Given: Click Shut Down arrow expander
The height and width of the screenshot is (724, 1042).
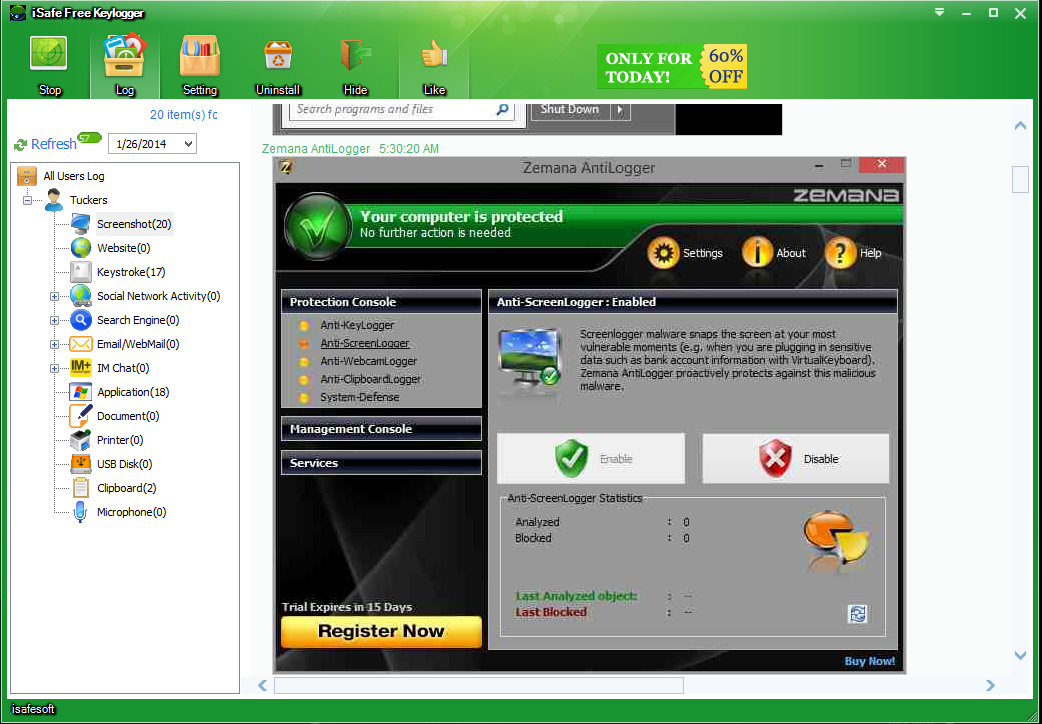Looking at the screenshot, I should click(x=620, y=110).
